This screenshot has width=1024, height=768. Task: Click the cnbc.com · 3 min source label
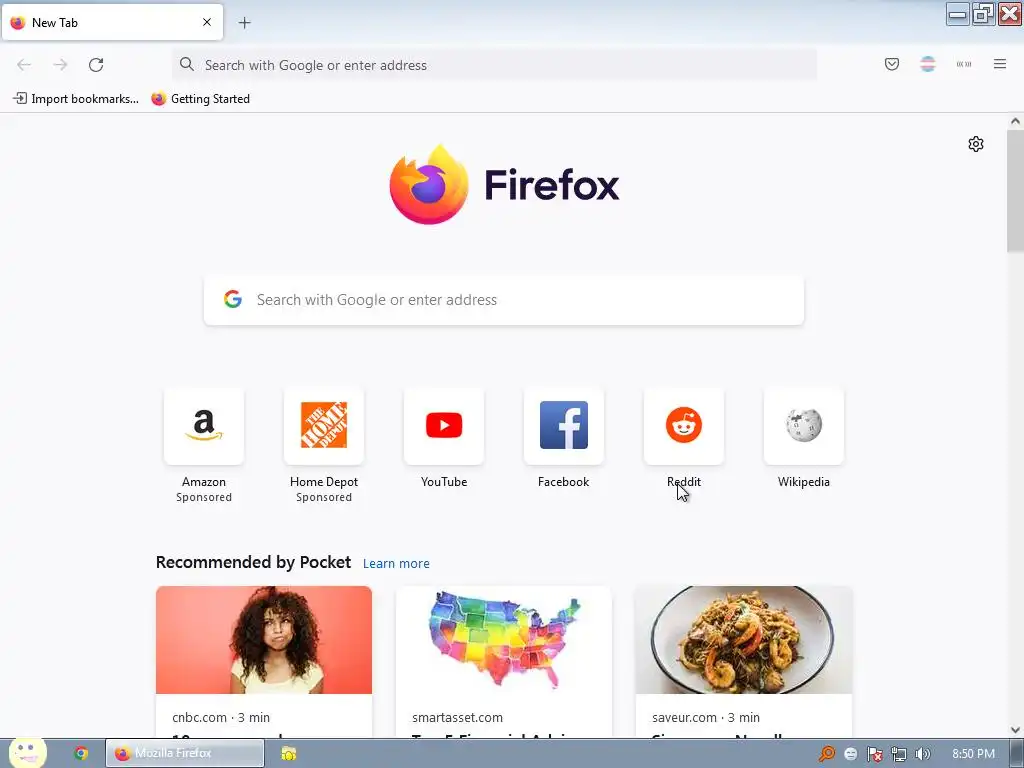(221, 717)
